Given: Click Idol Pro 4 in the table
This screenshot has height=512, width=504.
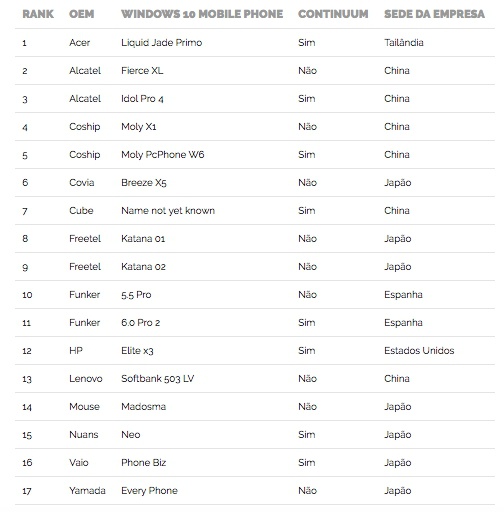Looking at the screenshot, I should pos(142,99).
